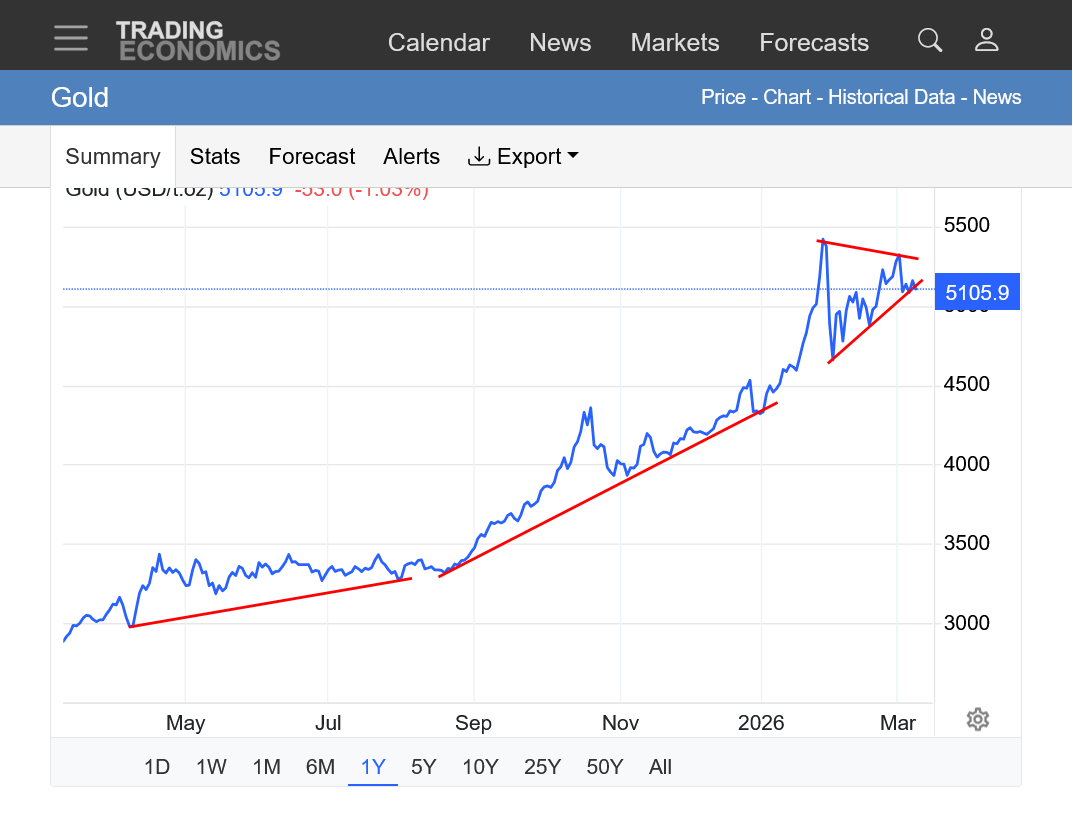The image size is (1073, 828).
Task: Open the user account icon
Action: (x=987, y=40)
